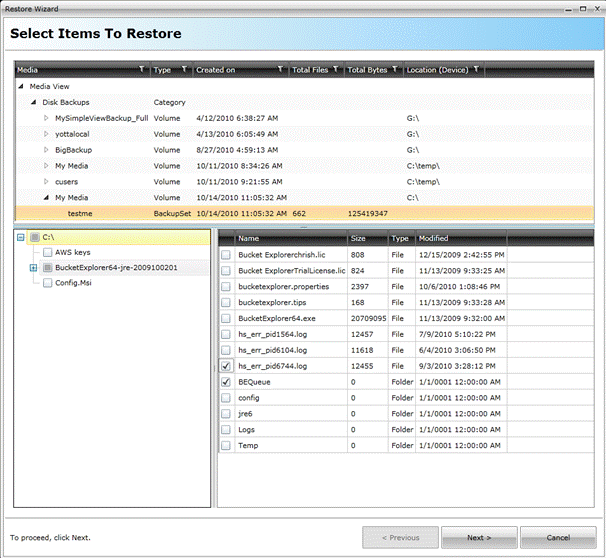The height and width of the screenshot is (558, 606).
Task: Select the hs_err_pid6744.log file name
Action: click(272, 366)
